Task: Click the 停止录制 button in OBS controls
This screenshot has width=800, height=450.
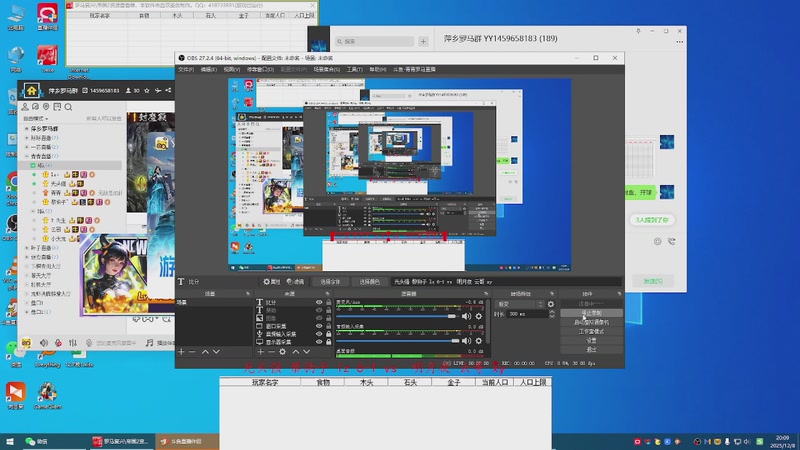Action: pos(591,313)
